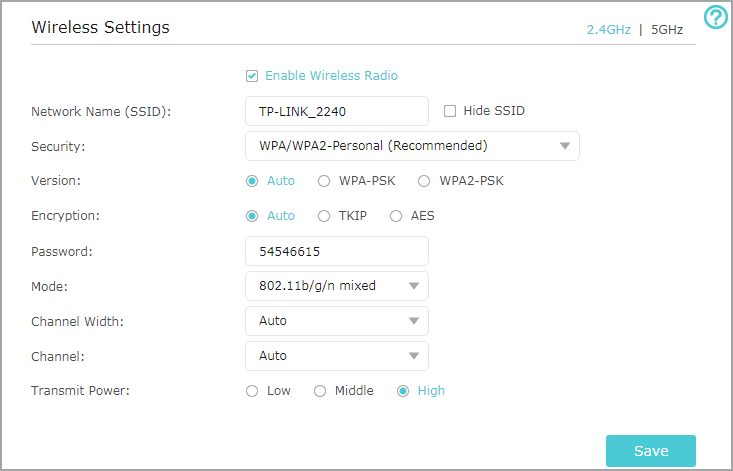The width and height of the screenshot is (733, 471).
Task: Switch to the 2.4GHz tab
Action: coord(608,30)
